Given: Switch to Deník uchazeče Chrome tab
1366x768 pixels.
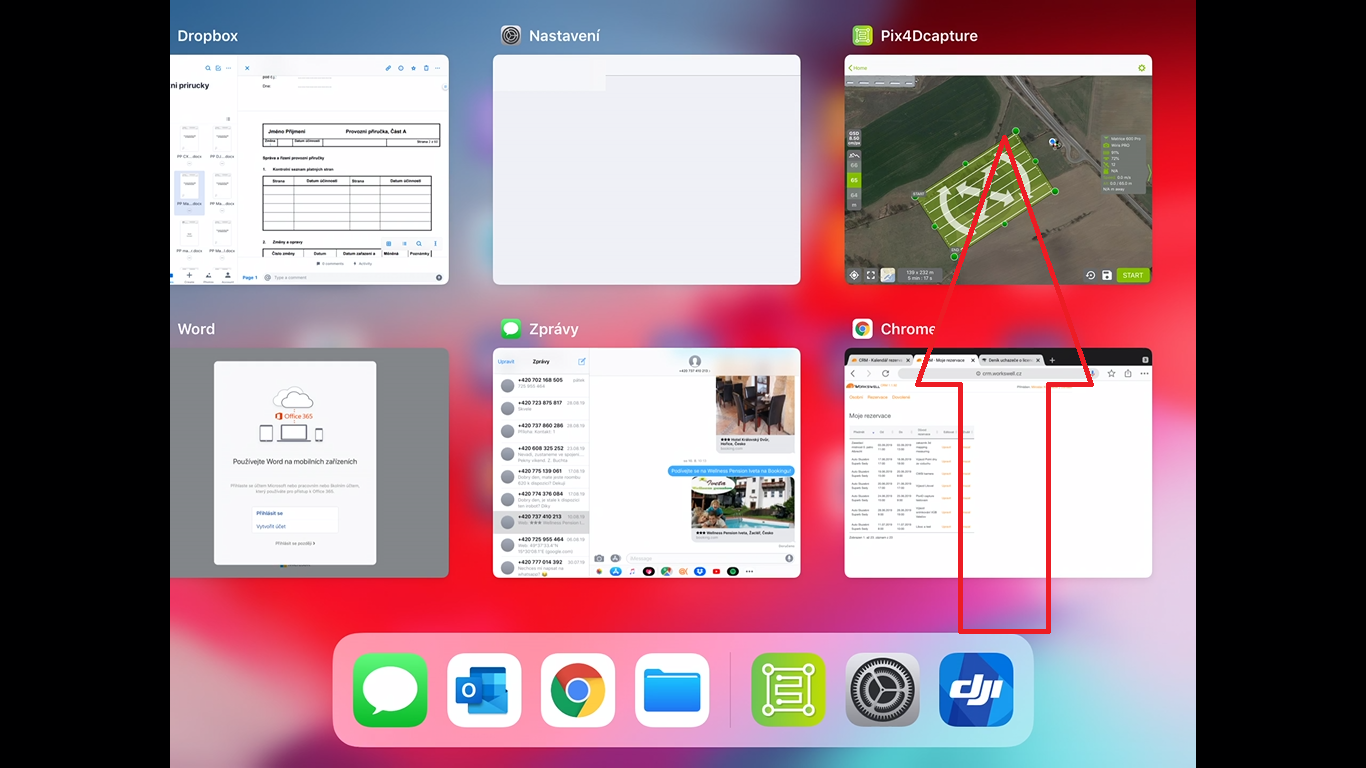Looking at the screenshot, I should (1010, 358).
